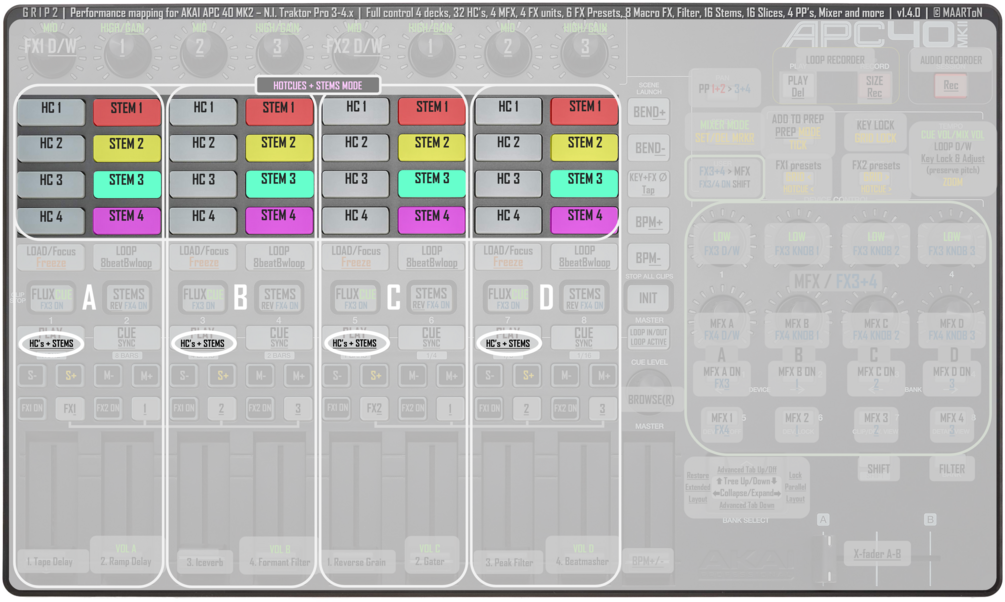The image size is (1005, 602).
Task: Click the M- button on deck D
Action: [x=565, y=376]
